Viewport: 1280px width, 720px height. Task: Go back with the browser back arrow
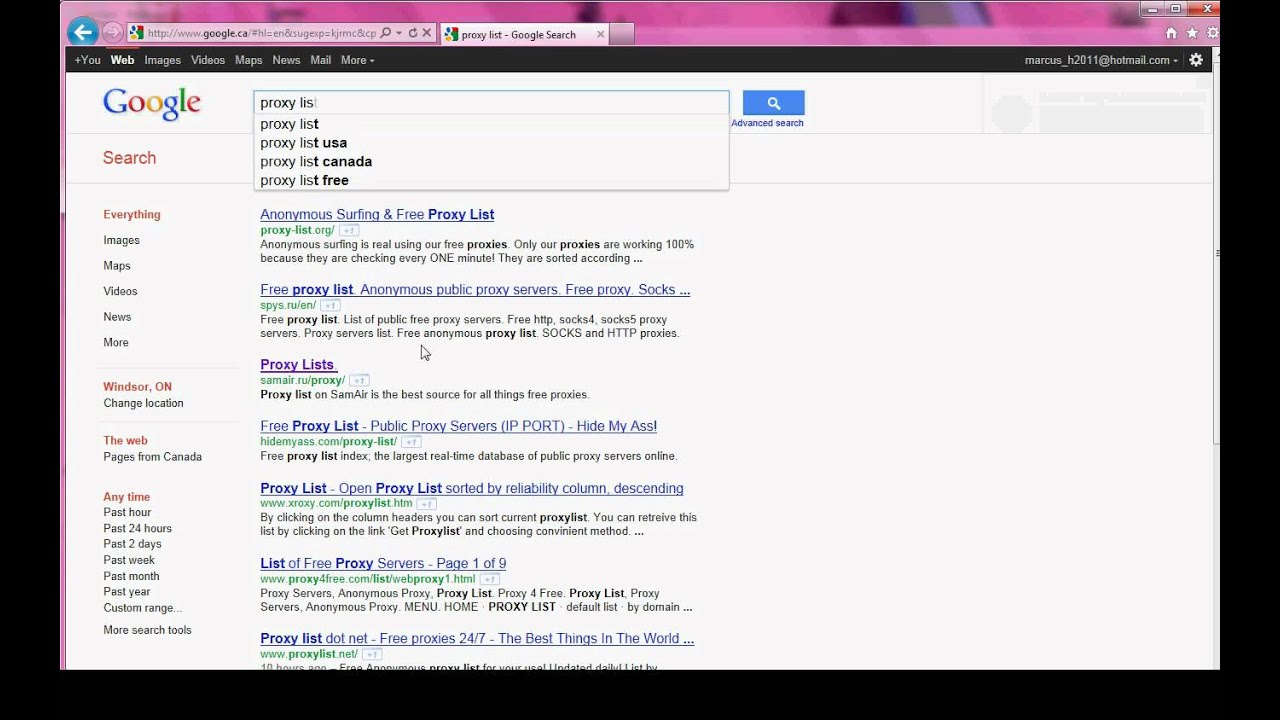click(x=83, y=32)
